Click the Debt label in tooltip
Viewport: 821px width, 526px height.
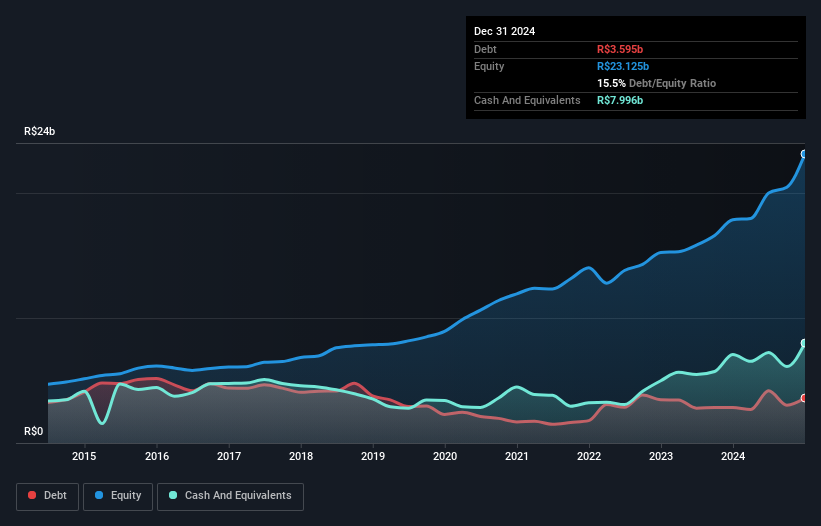[x=485, y=49]
